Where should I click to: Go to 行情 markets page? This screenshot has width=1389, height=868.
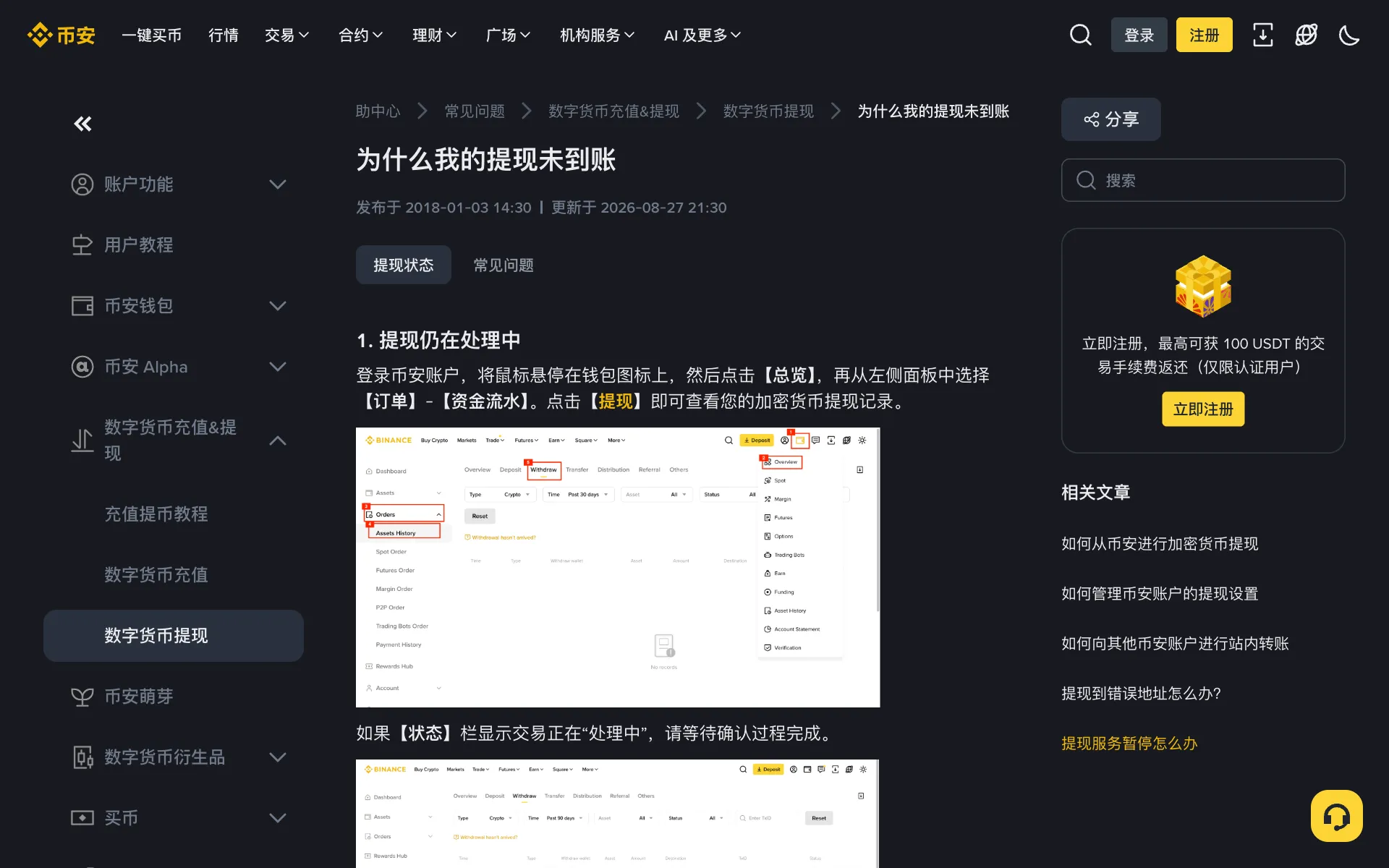coord(223,35)
